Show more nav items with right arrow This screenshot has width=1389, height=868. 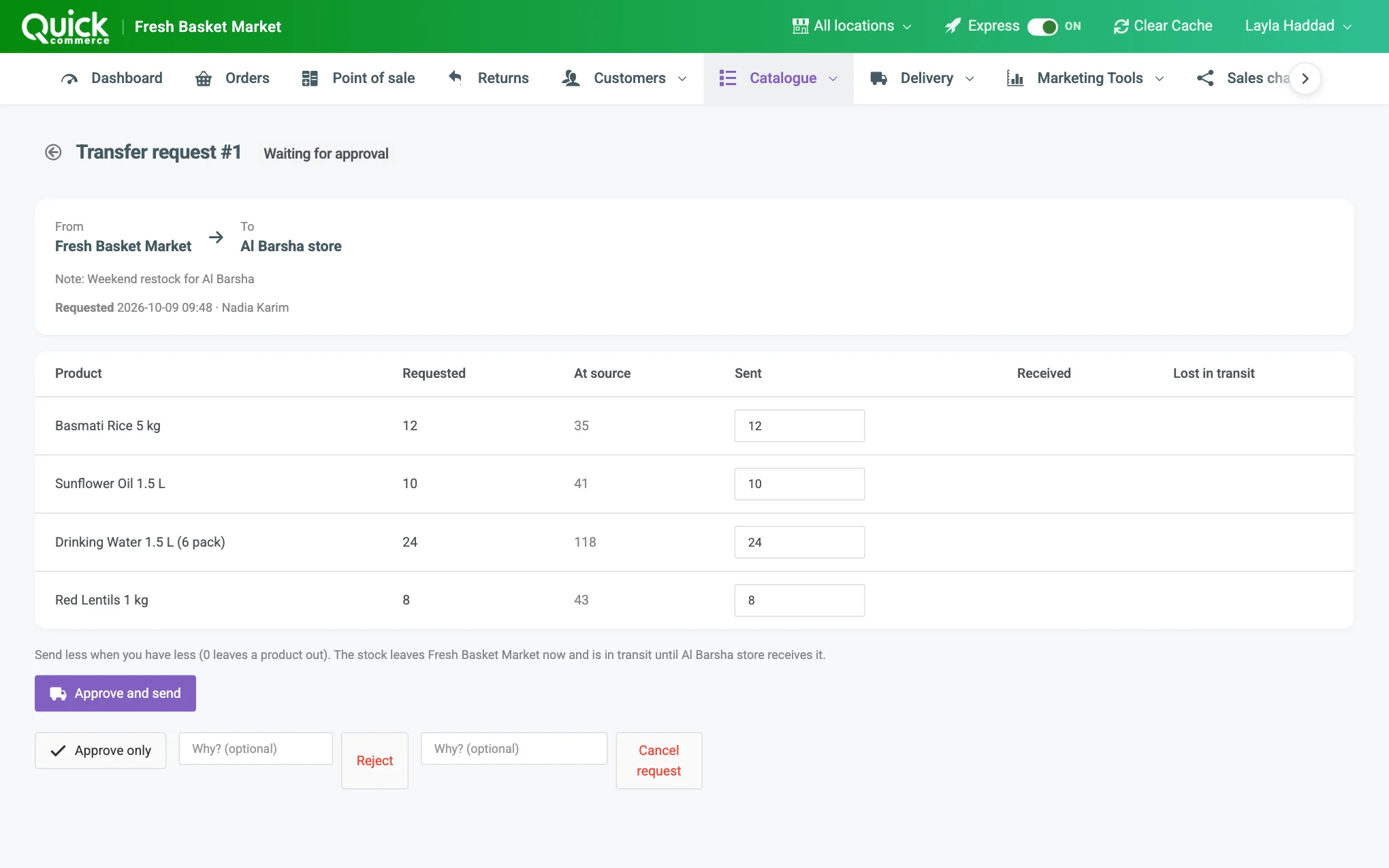point(1305,78)
